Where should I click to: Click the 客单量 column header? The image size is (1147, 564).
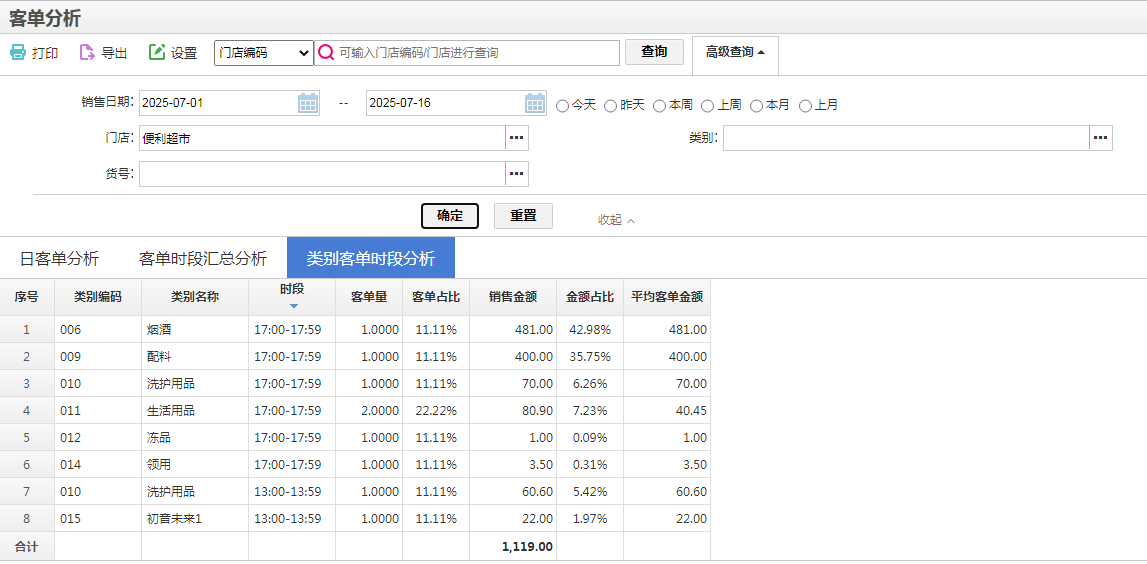pyautogui.click(x=369, y=297)
